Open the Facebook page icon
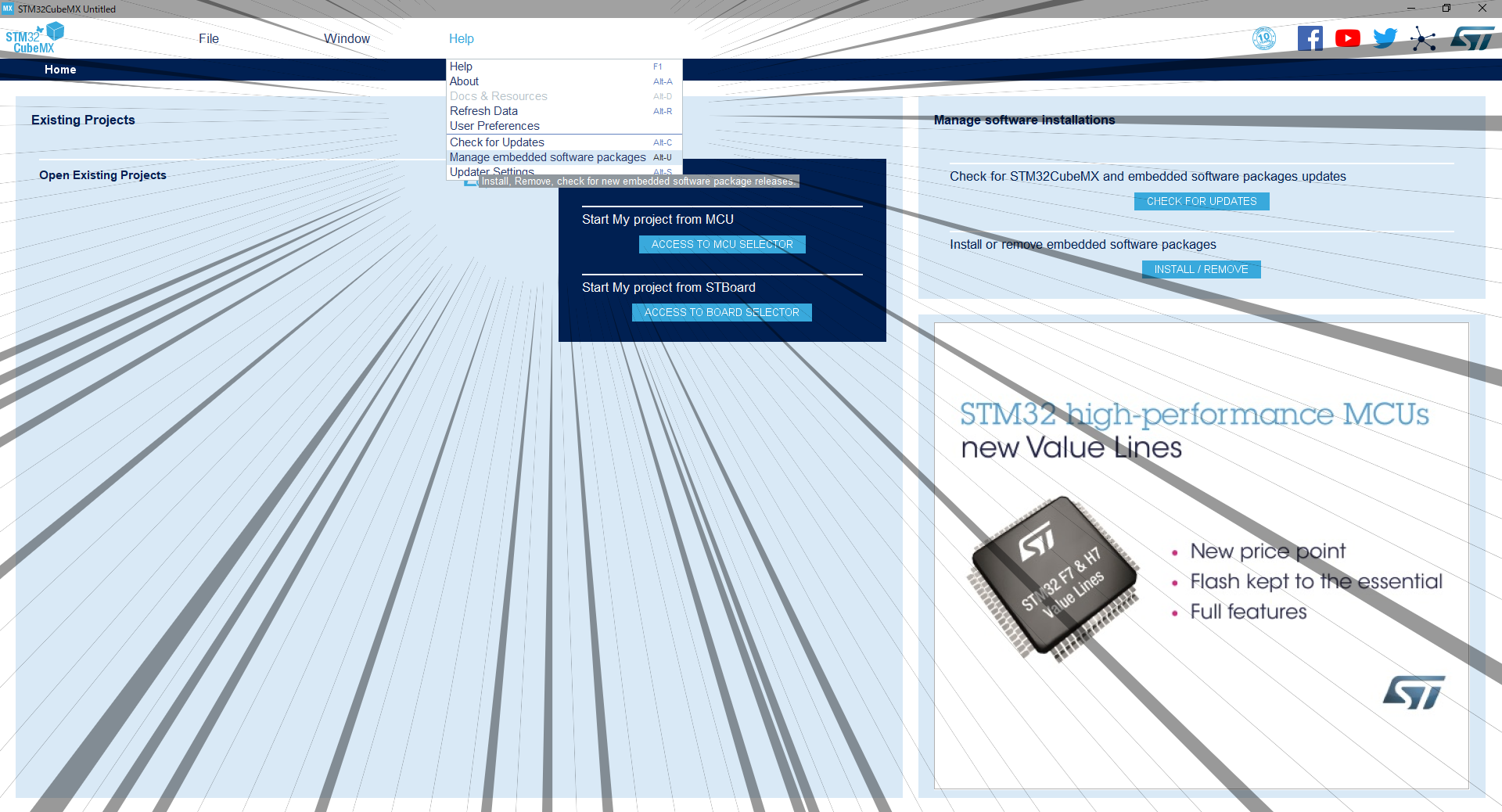Screen dimensions: 1502x812 [x=1310, y=38]
